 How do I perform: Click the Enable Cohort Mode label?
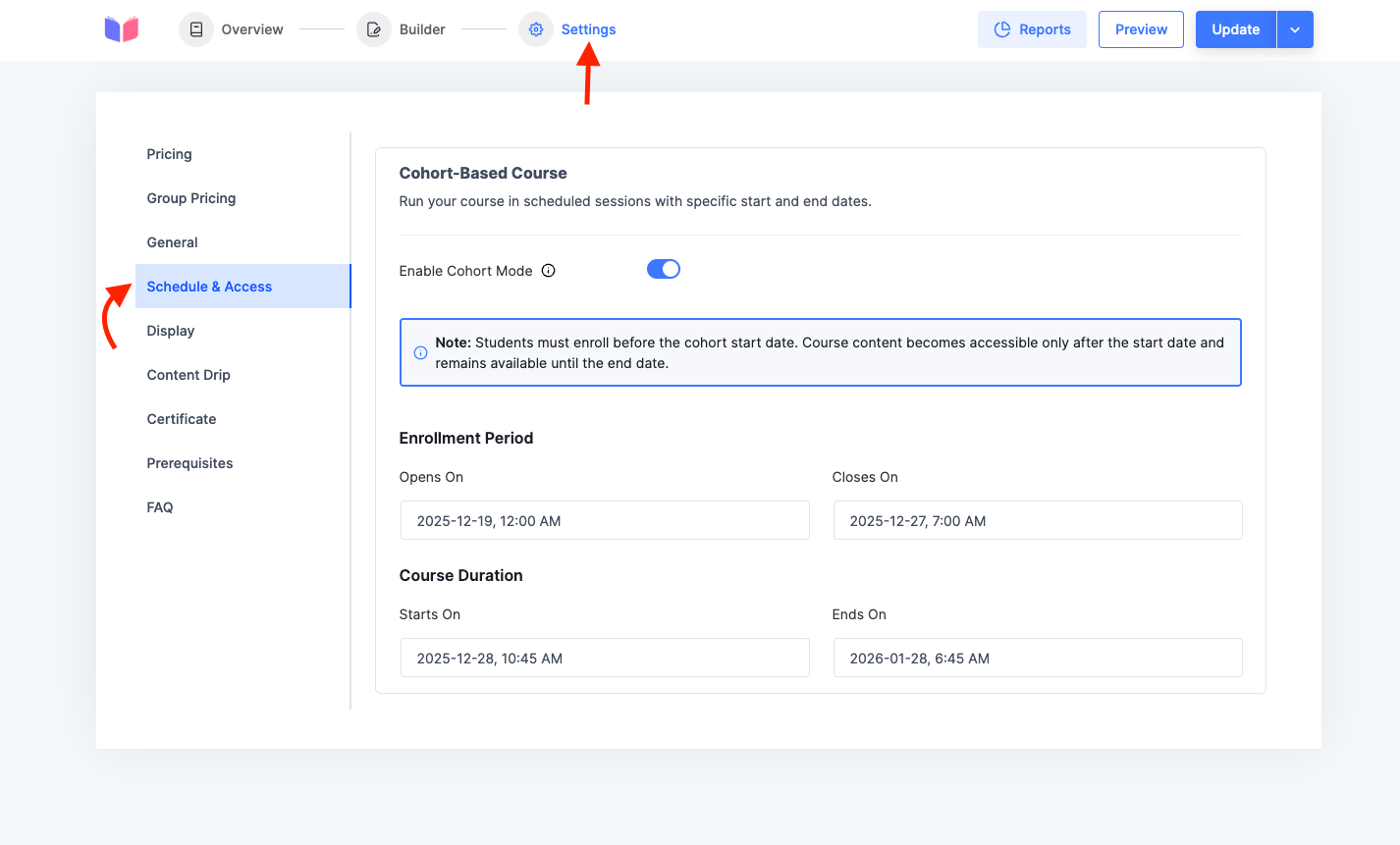(466, 271)
